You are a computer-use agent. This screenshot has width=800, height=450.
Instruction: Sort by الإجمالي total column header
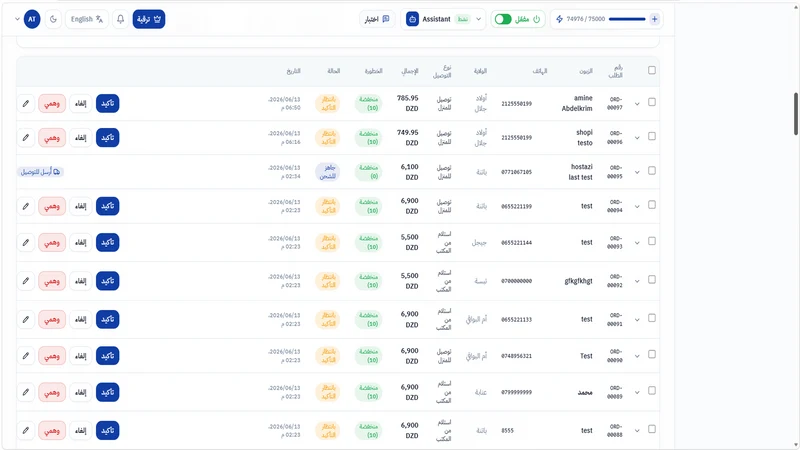pyautogui.click(x=410, y=71)
